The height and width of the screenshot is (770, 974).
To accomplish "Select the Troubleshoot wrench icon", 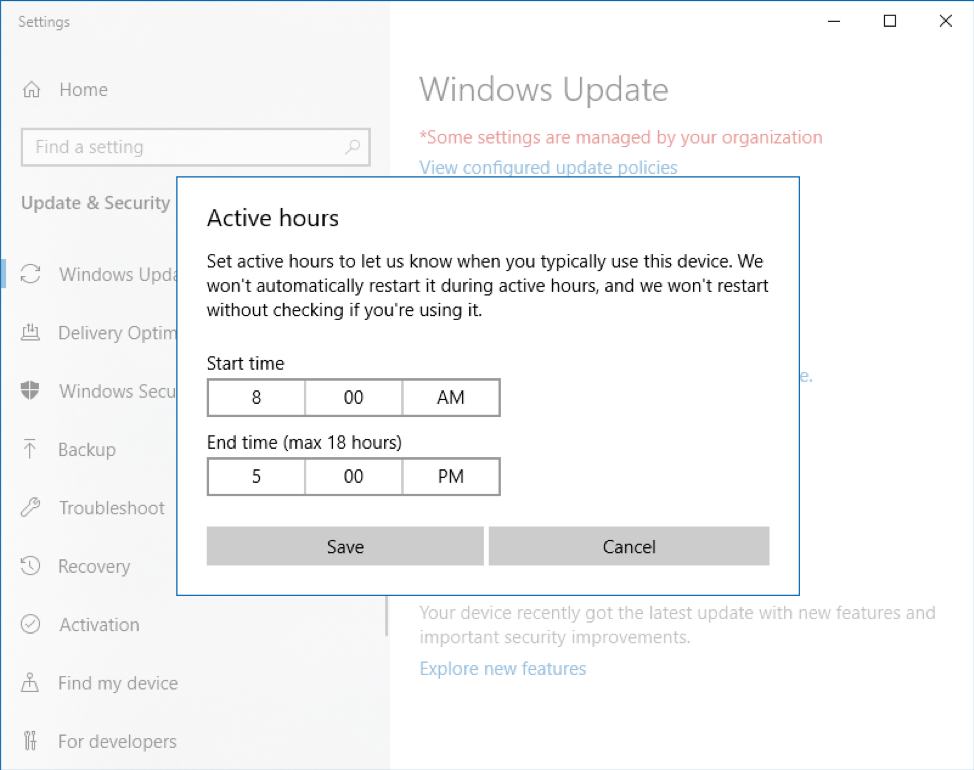I will (x=31, y=508).
